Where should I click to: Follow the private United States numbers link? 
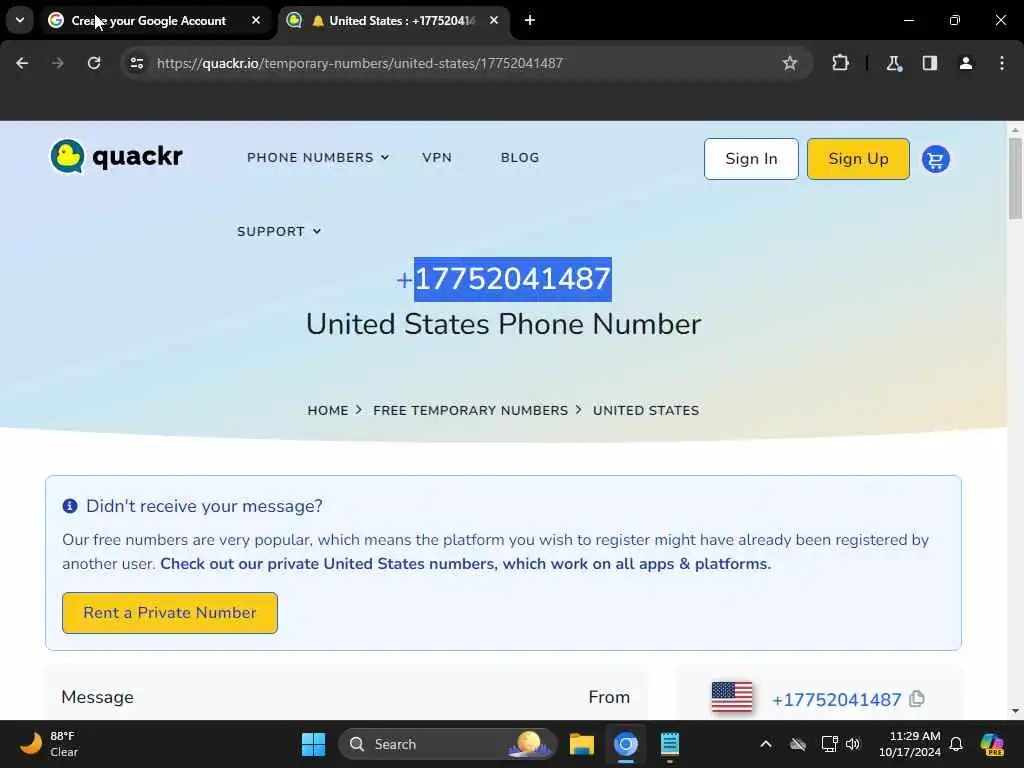click(465, 564)
